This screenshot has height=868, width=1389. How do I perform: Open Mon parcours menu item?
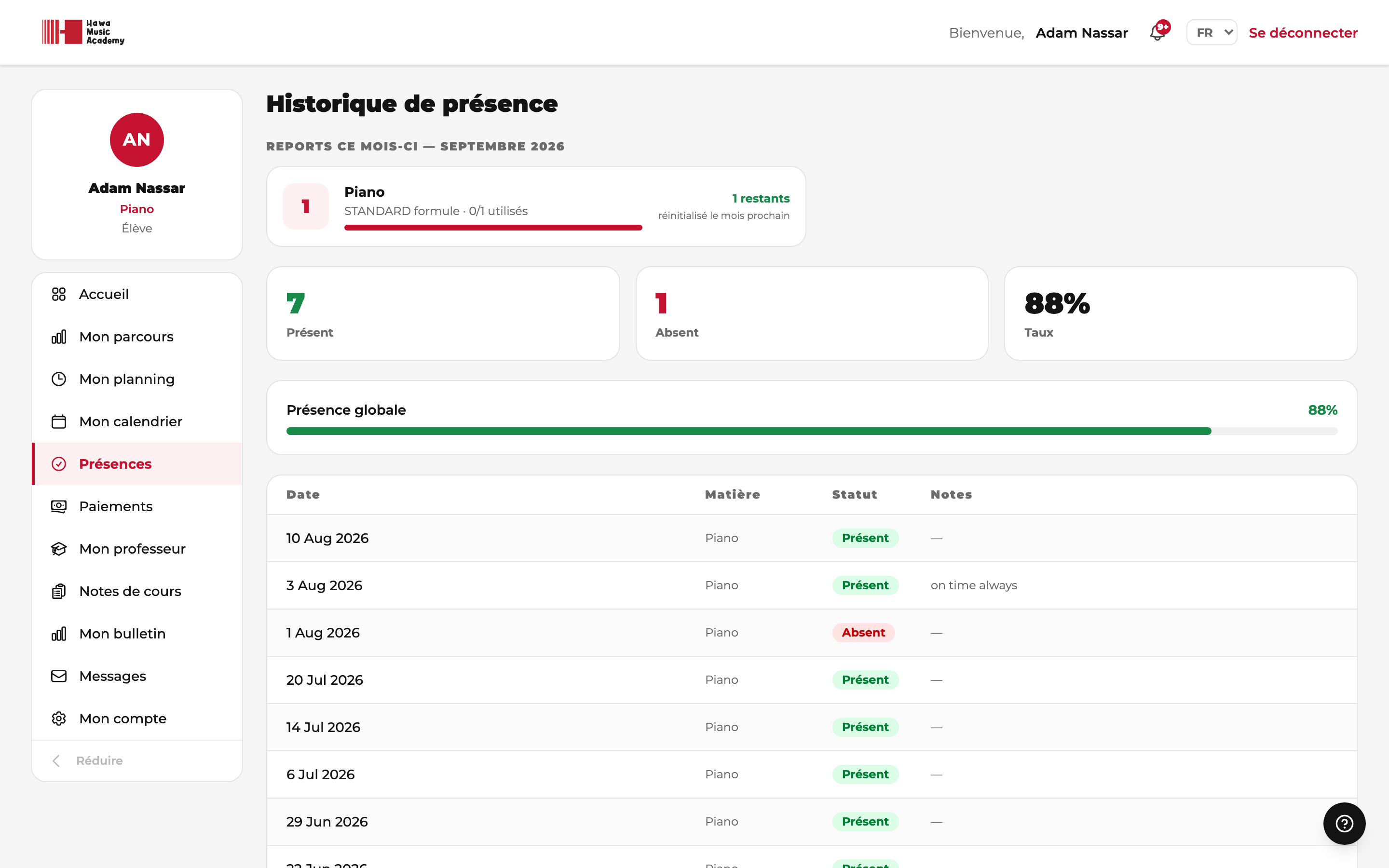click(x=137, y=337)
